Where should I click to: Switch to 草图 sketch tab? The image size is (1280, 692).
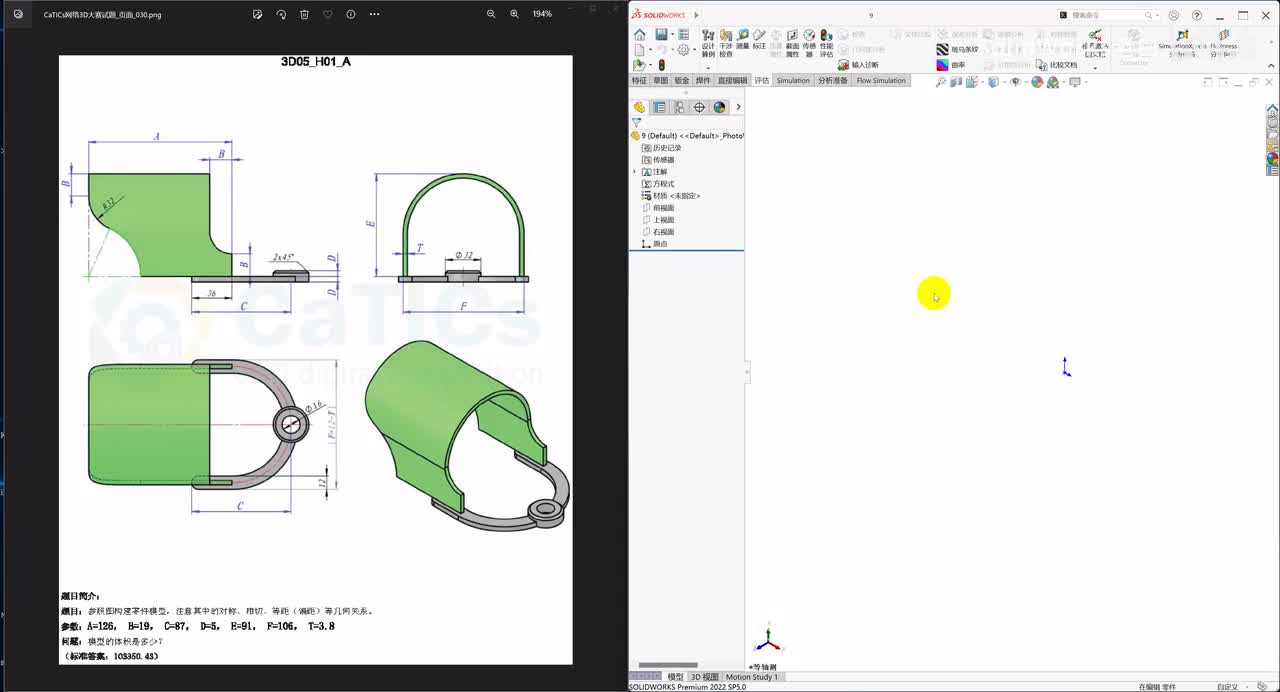pos(660,81)
